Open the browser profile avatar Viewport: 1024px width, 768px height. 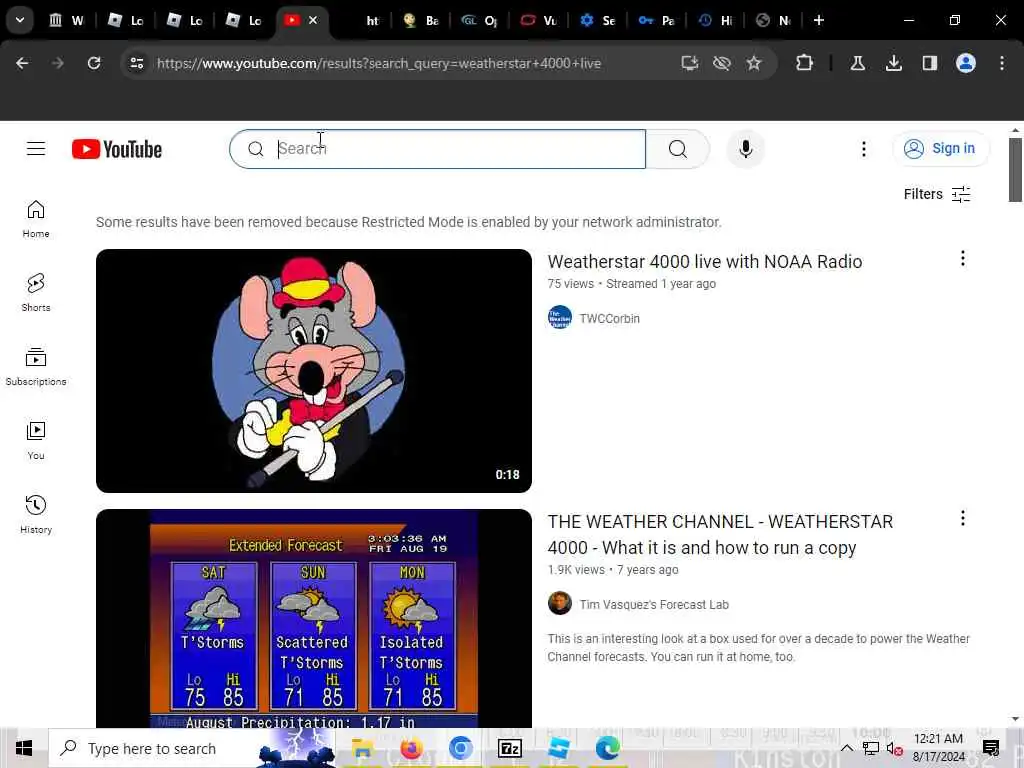coord(965,63)
